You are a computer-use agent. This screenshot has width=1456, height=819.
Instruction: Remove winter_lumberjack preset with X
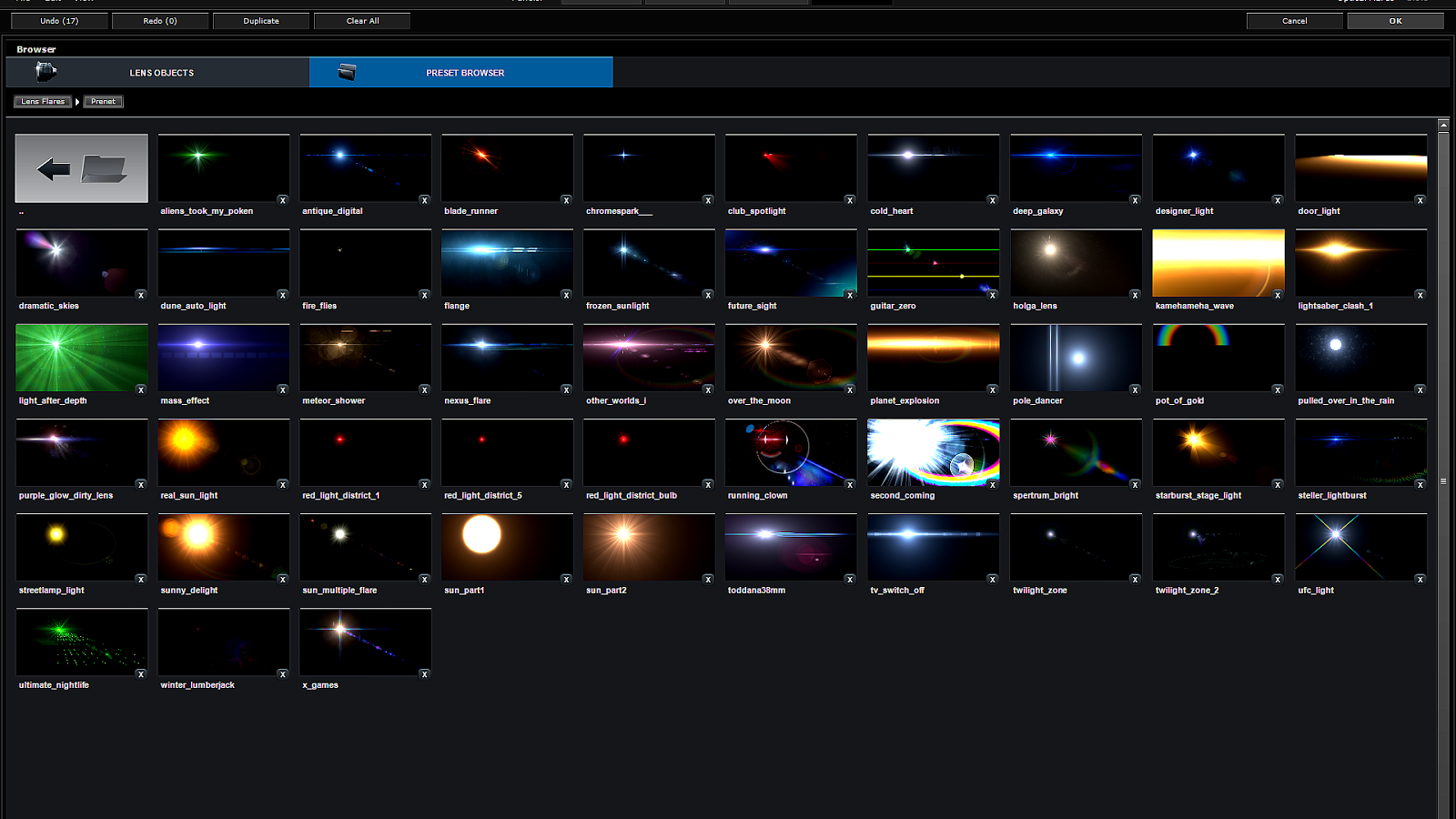(x=283, y=674)
